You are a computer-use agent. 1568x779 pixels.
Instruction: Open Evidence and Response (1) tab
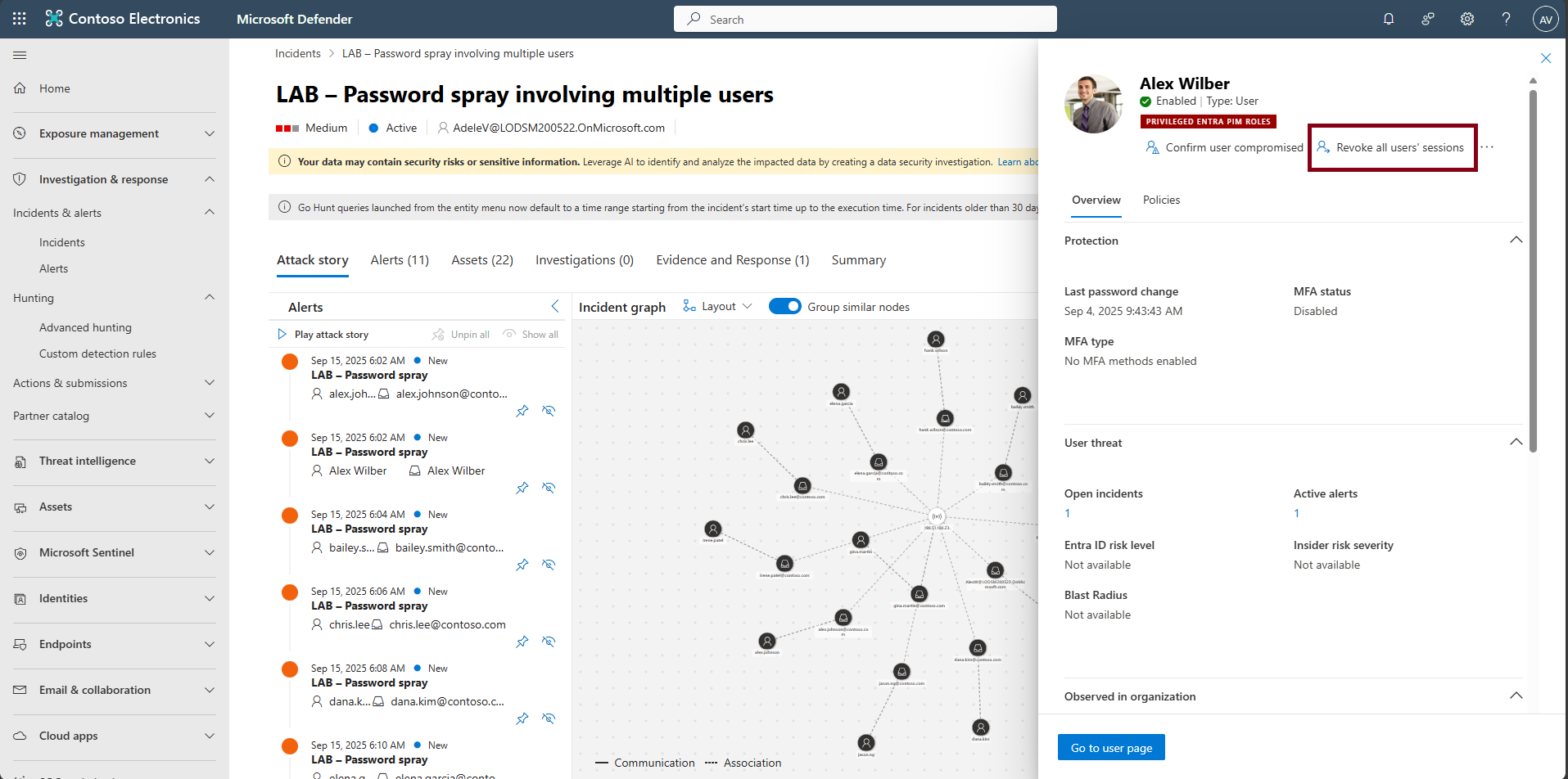click(733, 260)
